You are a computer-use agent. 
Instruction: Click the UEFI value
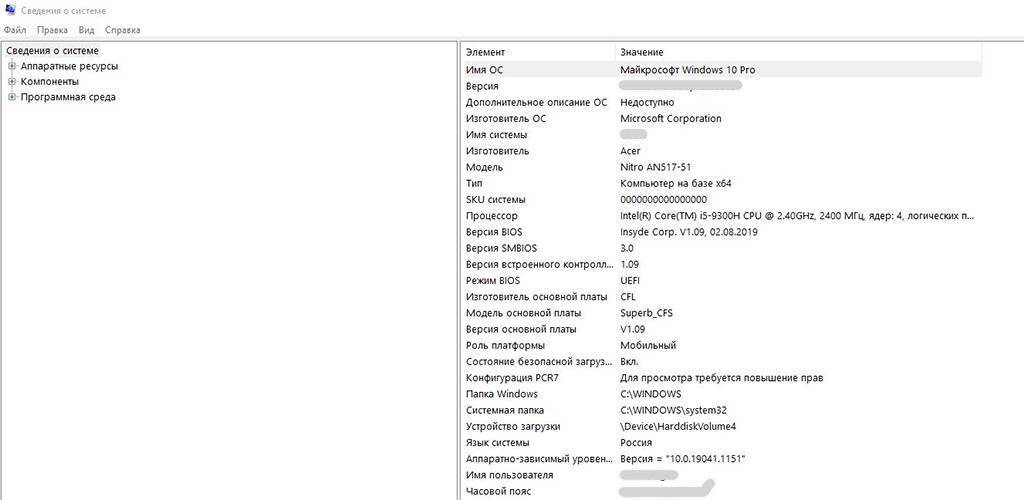pyautogui.click(x=630, y=281)
